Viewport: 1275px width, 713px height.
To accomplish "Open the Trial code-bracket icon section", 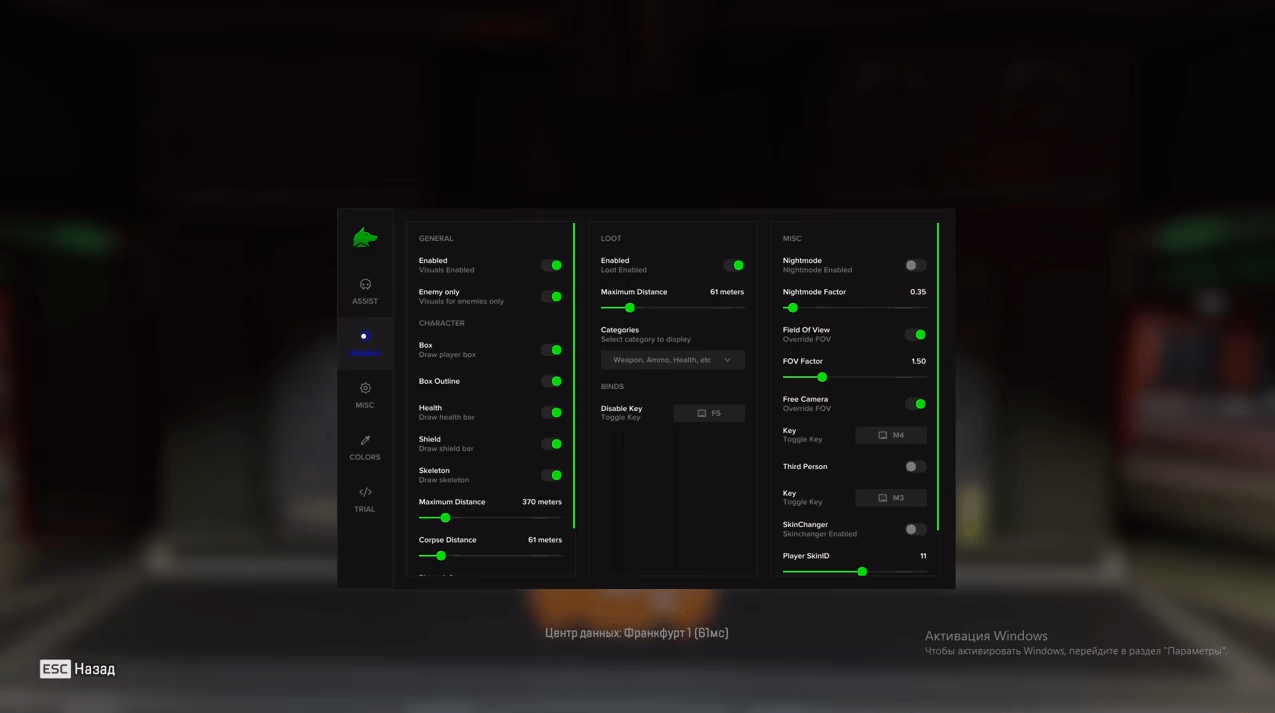I will (365, 492).
